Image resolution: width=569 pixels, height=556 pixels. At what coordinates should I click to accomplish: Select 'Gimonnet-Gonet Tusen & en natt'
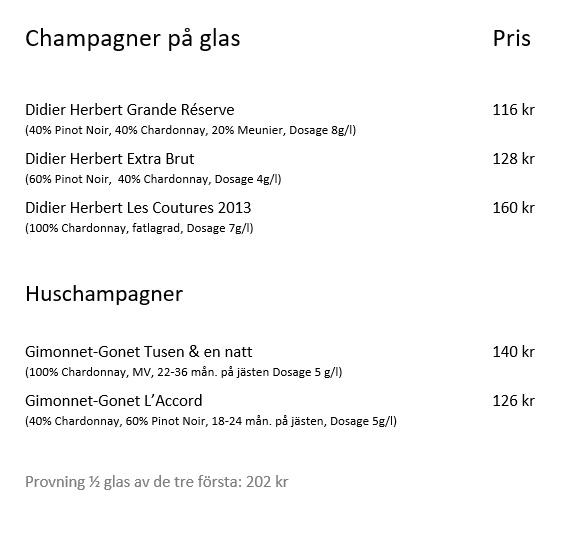138,352
